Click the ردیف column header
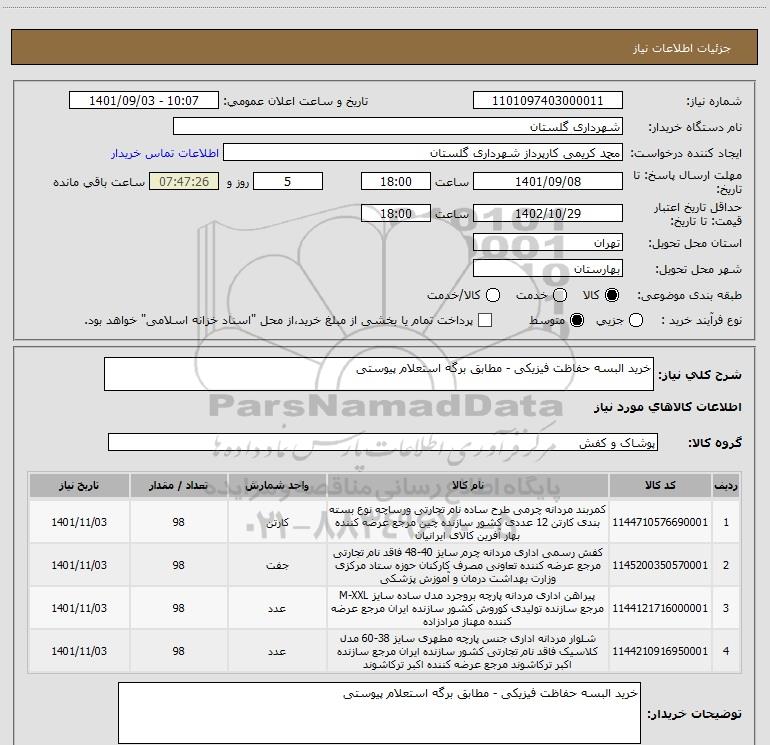 tap(726, 485)
